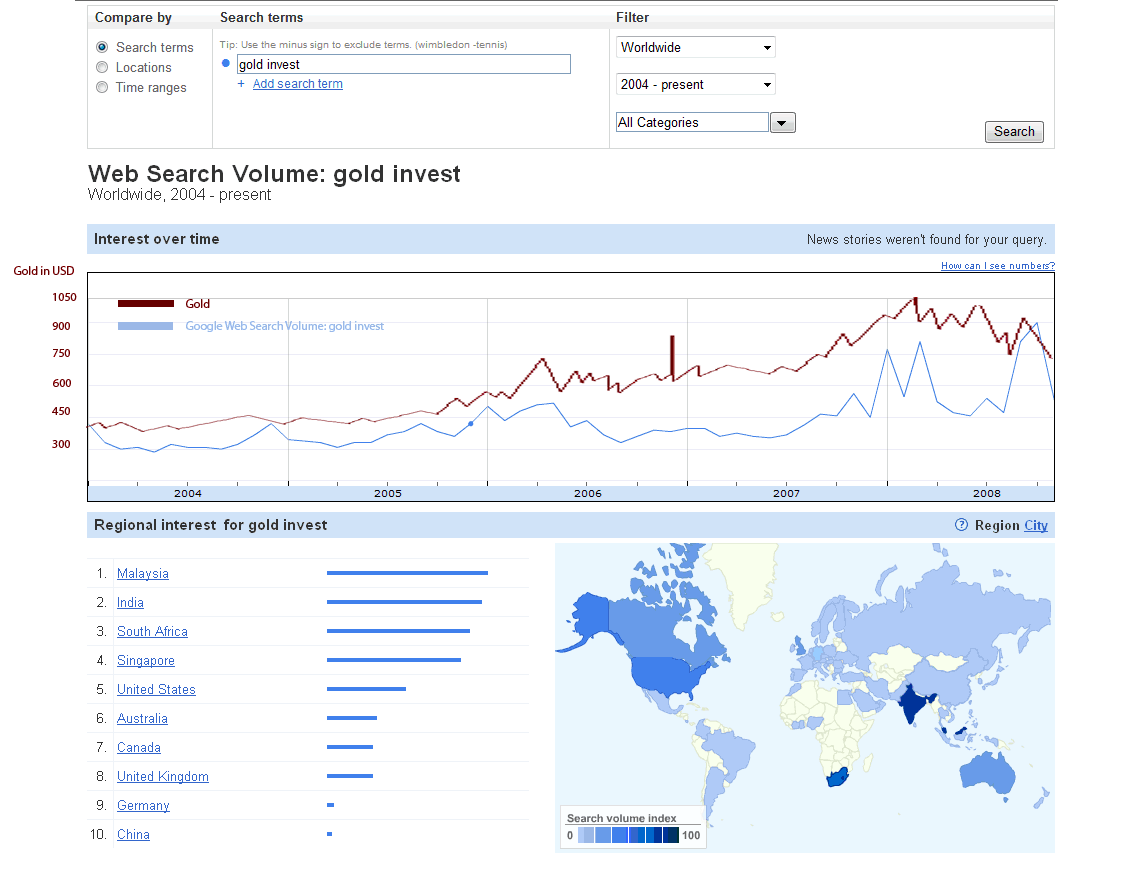Viewport: 1134px width, 869px height.
Task: Click the Malaysia link in regional list
Action: click(143, 574)
